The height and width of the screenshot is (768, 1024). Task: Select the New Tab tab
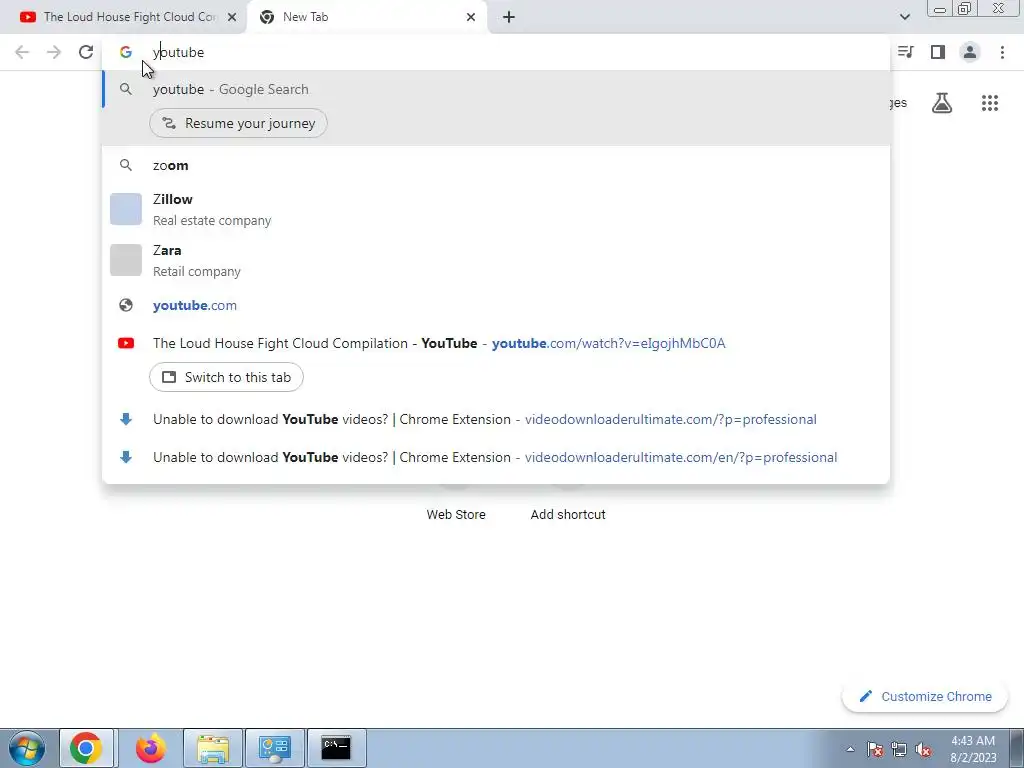[x=367, y=17]
